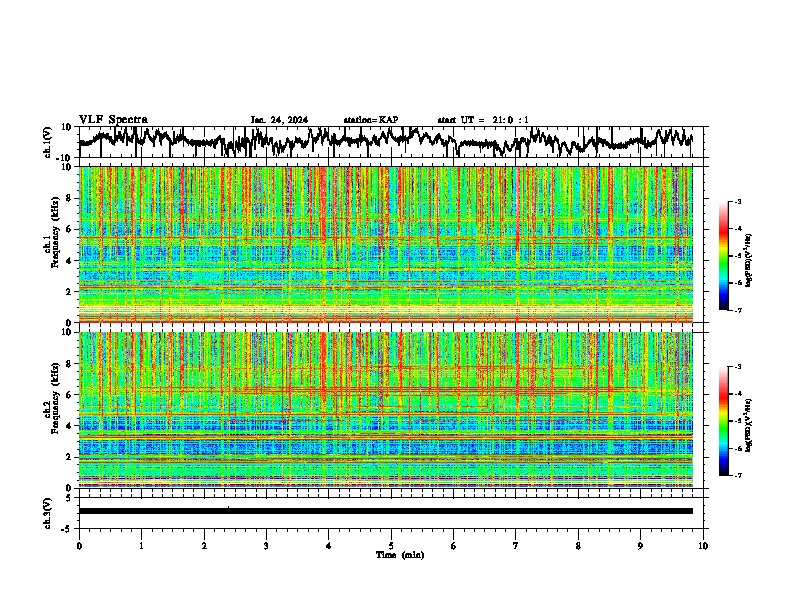
Task: Click the "8" kHz tick of ch.1 spectrogram
Action: [69, 198]
